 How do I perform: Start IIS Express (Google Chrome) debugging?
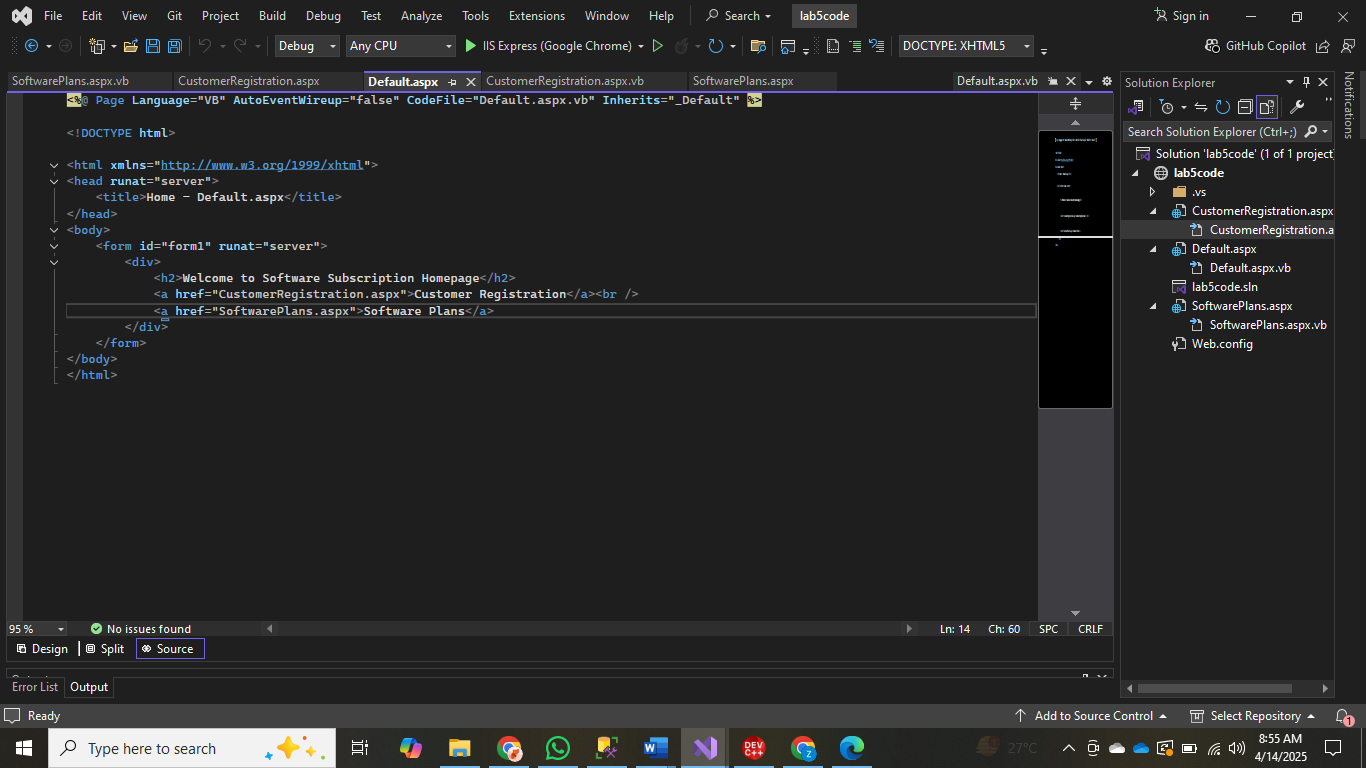pyautogui.click(x=548, y=46)
